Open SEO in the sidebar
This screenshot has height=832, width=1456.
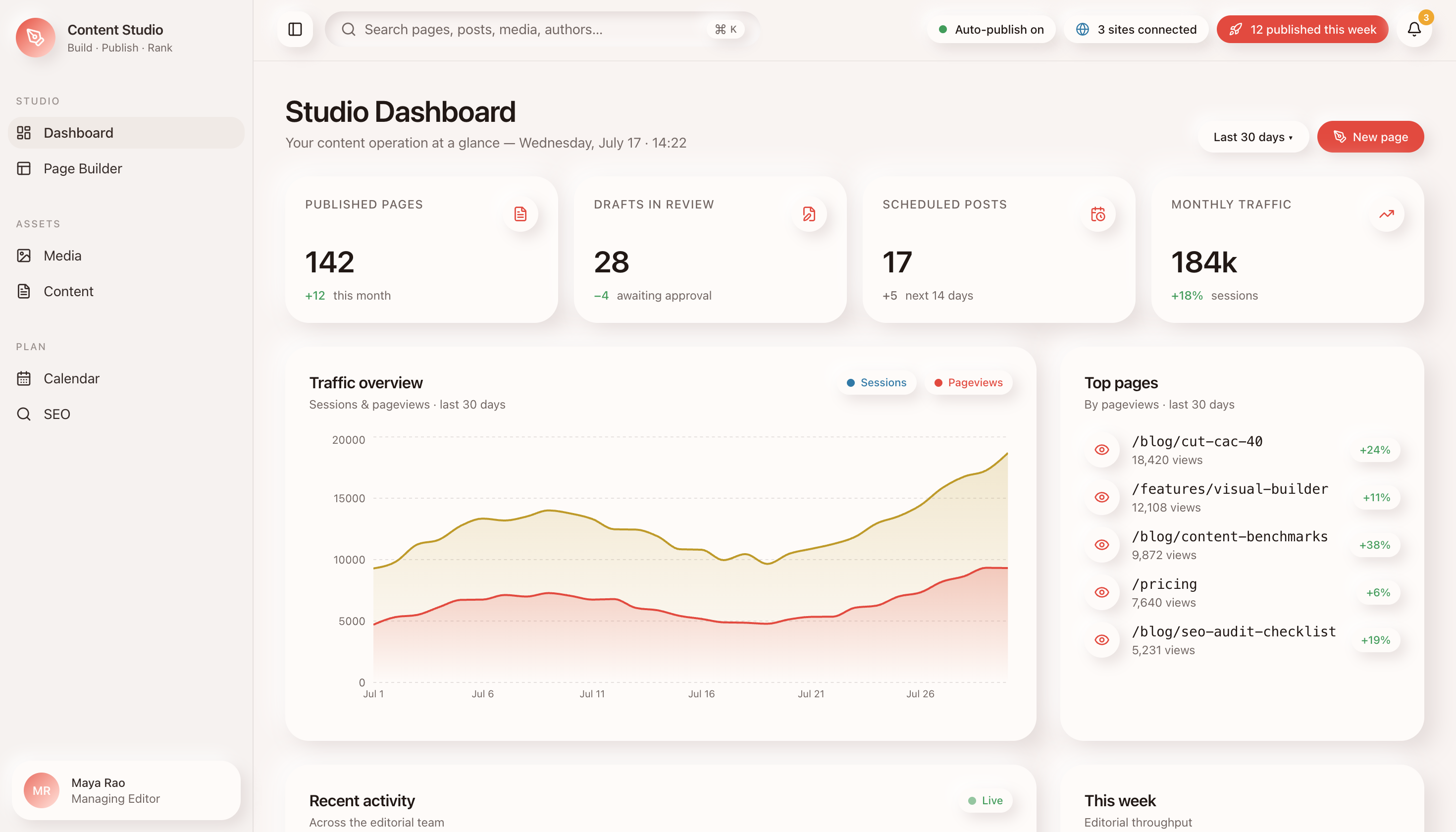[126, 415]
